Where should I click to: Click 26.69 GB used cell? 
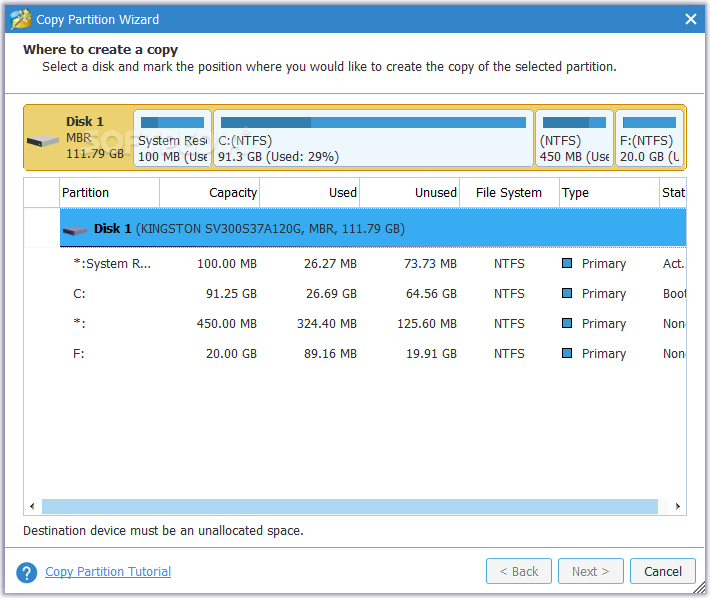(x=331, y=293)
